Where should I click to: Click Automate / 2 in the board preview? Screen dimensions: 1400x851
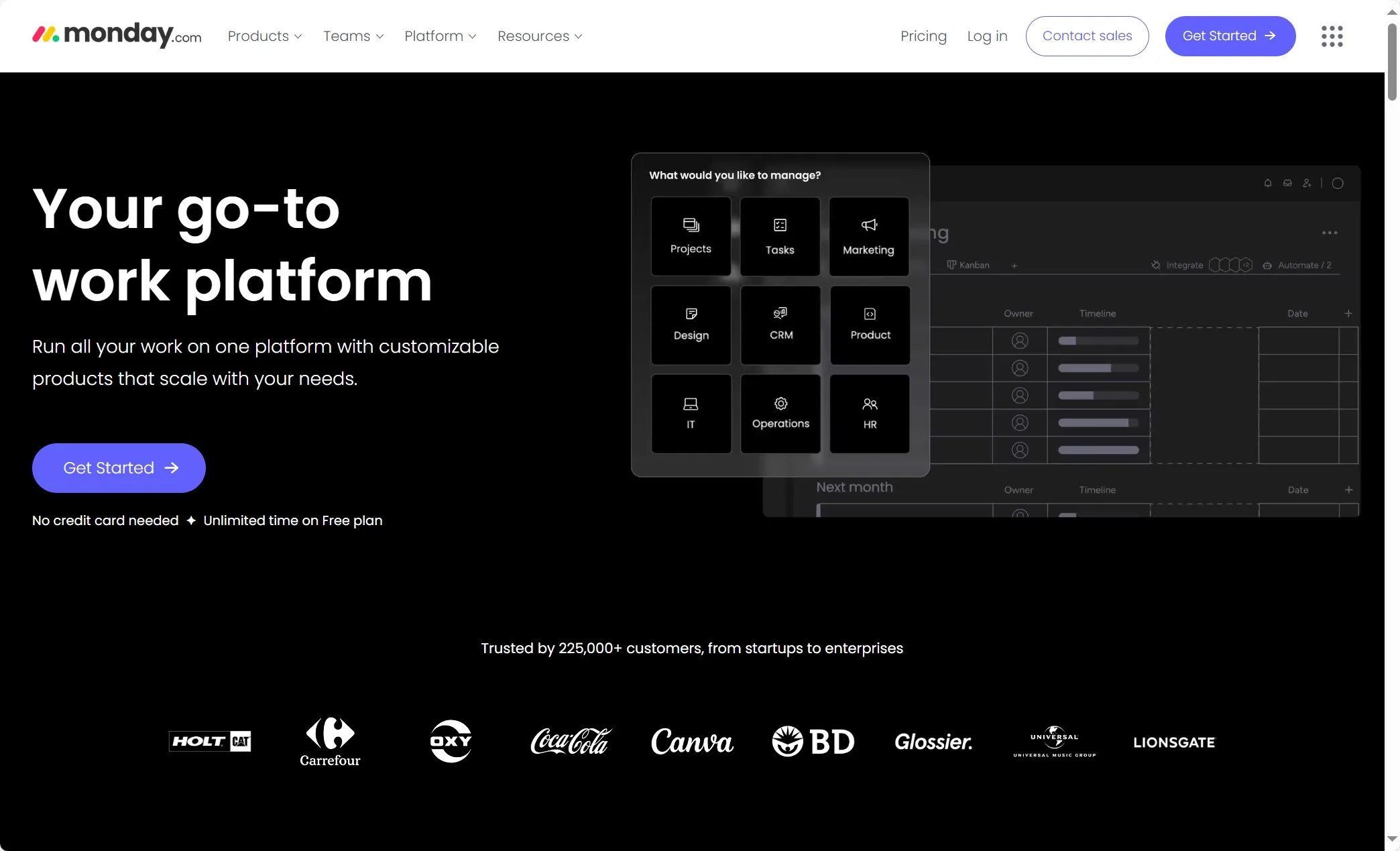coord(1297,265)
